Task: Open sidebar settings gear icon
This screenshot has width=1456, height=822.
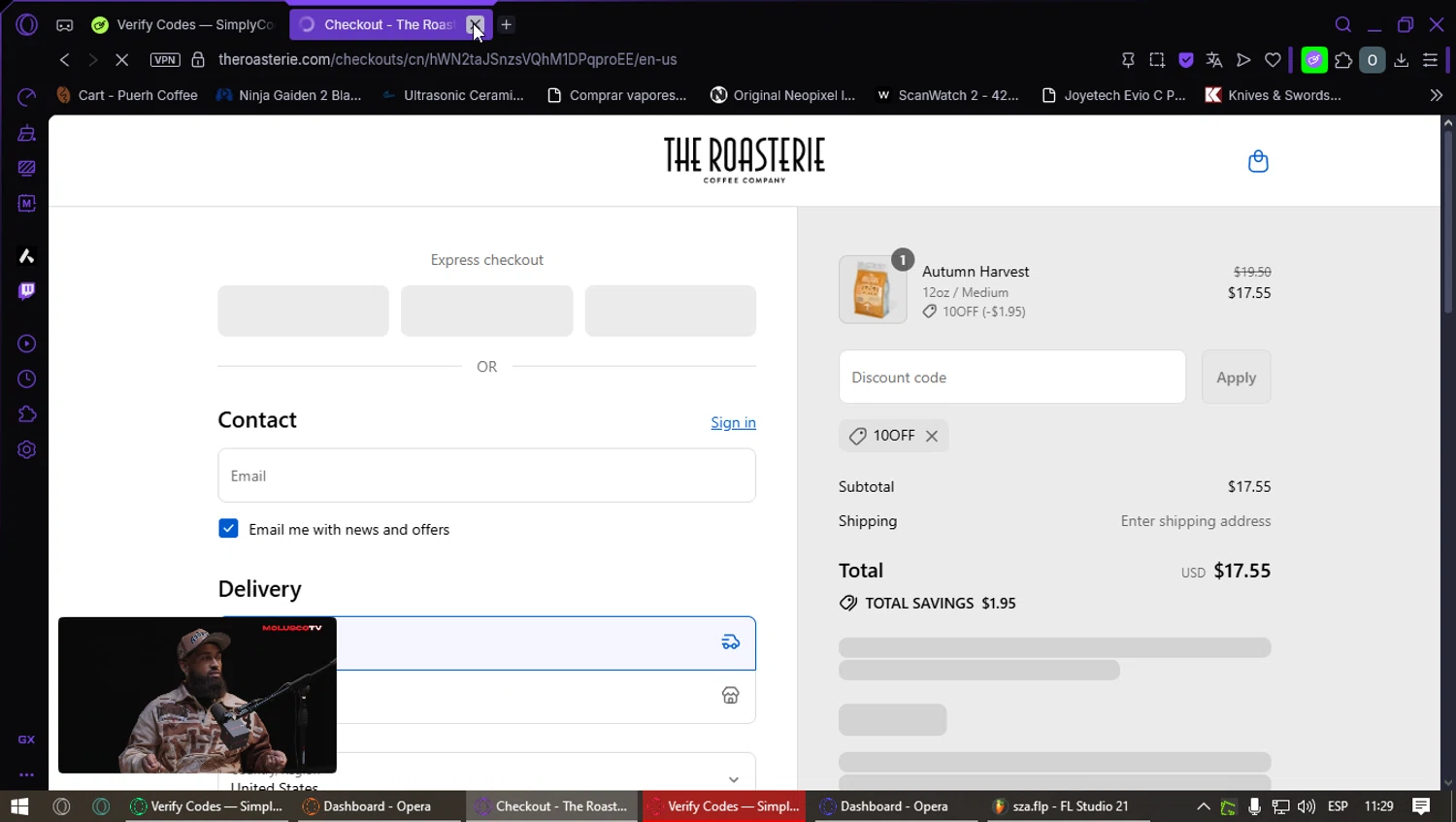Action: (x=26, y=450)
